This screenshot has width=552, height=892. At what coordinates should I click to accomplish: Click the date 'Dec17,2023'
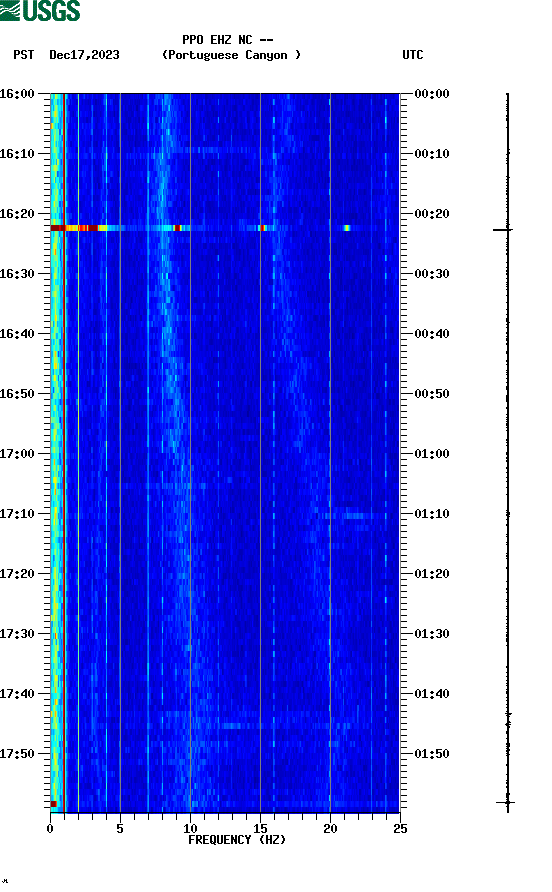pyautogui.click(x=84, y=55)
